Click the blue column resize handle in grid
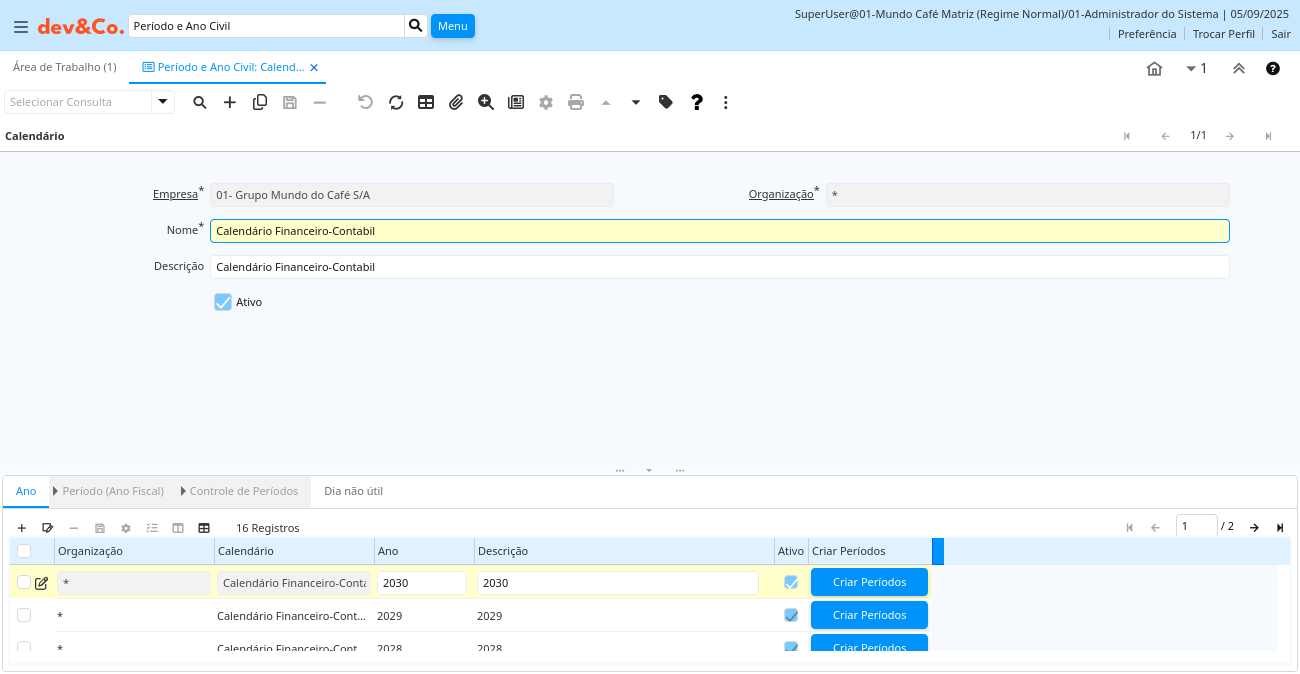 (x=938, y=551)
